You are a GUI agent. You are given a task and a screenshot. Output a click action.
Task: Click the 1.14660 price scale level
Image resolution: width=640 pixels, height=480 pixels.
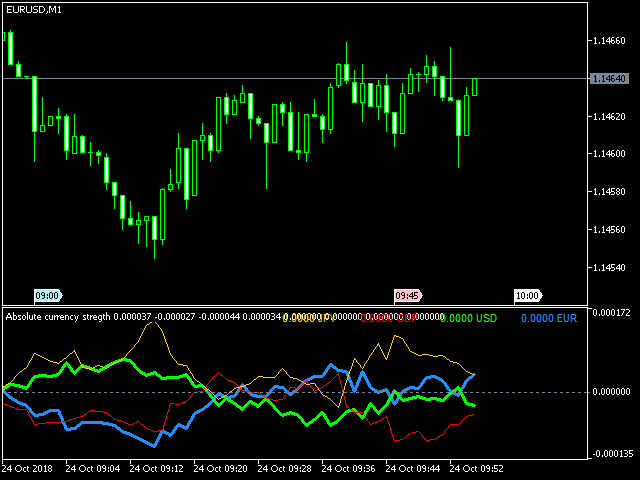point(609,41)
